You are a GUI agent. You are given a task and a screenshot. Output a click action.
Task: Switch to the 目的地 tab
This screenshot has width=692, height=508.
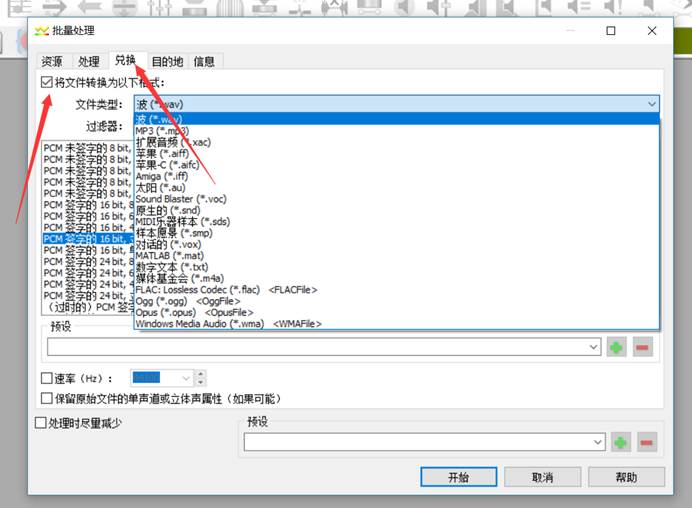pyautogui.click(x=167, y=61)
